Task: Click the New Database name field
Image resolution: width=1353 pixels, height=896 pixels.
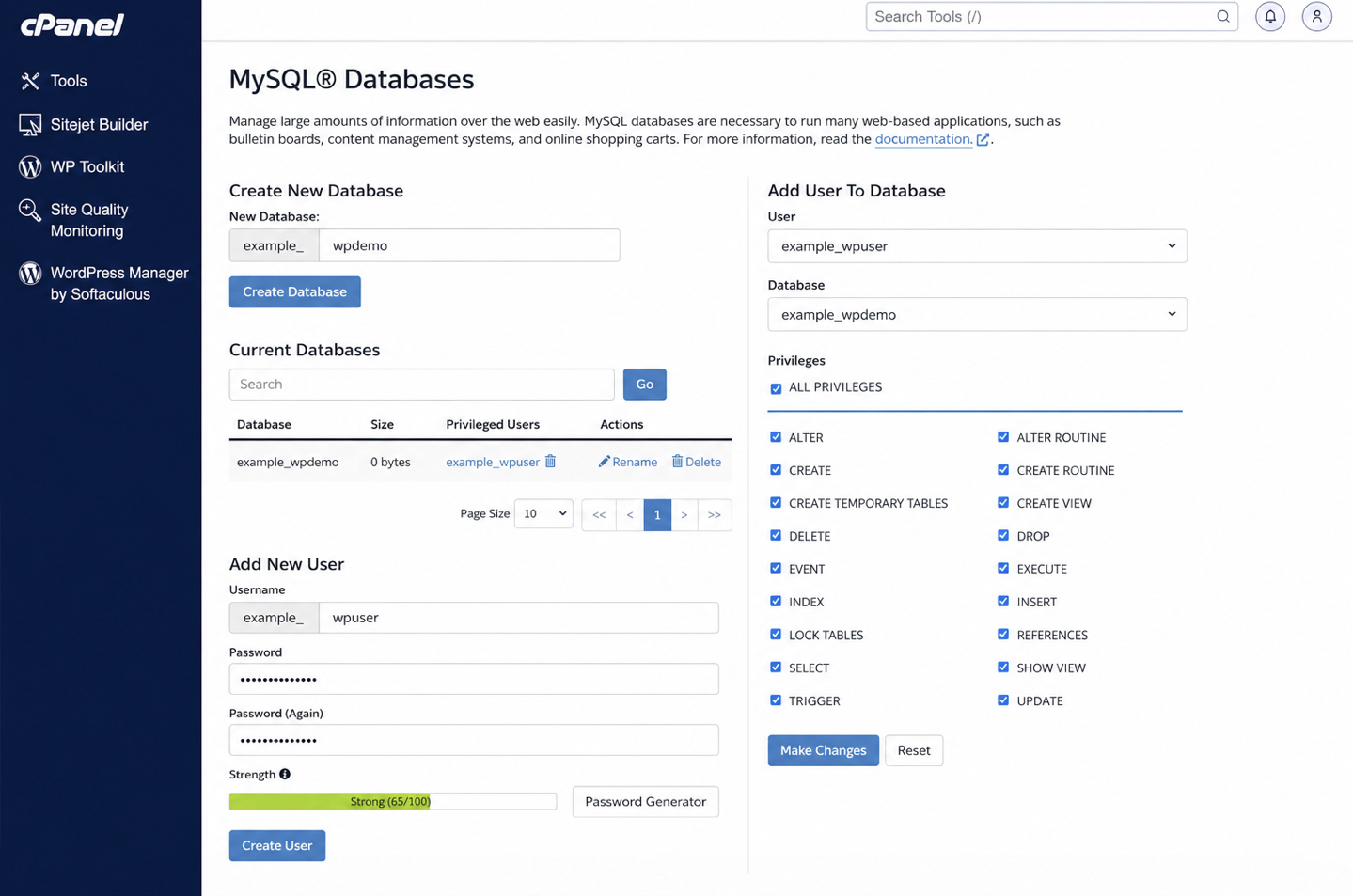Action: [x=469, y=245]
